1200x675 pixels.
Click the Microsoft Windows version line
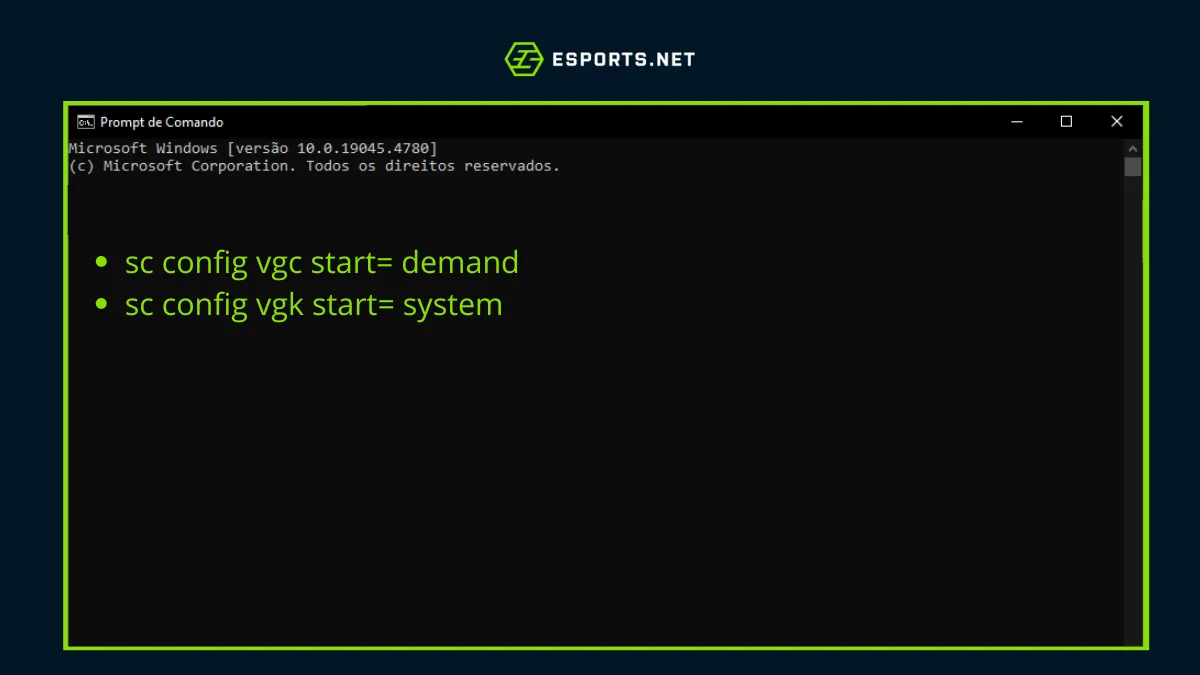[x=252, y=148]
